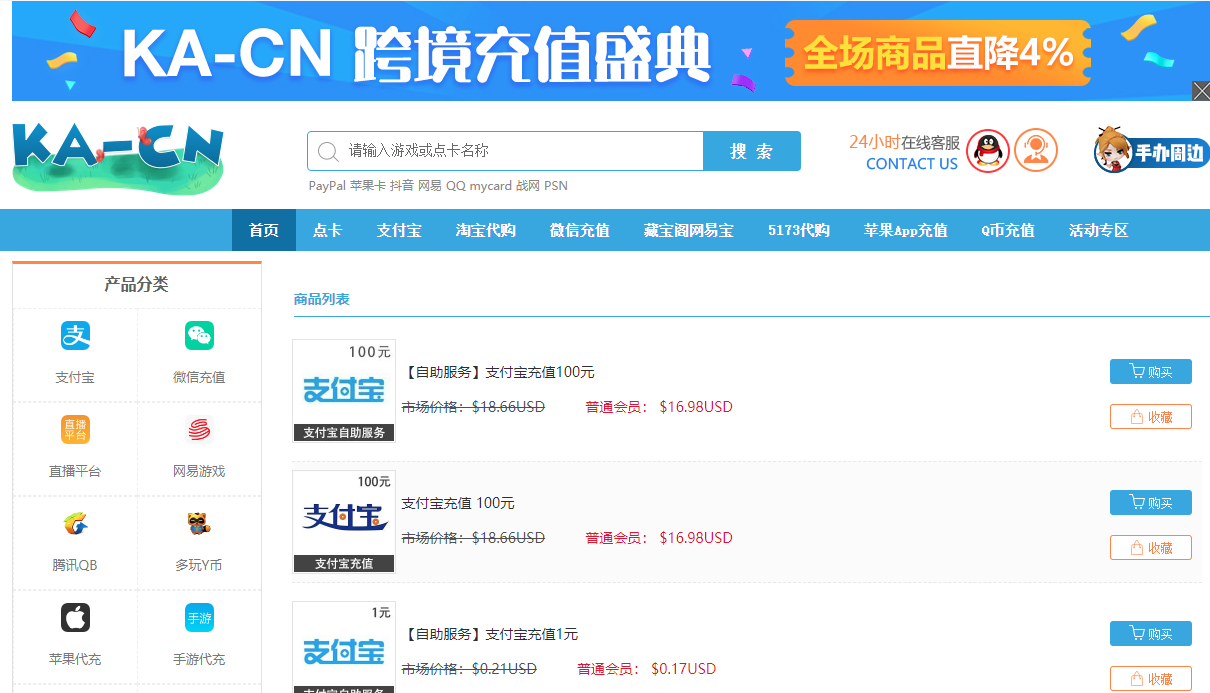Click the 商品列表 section heading
Screen dimensions: 1210x693
pyautogui.click(x=322, y=299)
